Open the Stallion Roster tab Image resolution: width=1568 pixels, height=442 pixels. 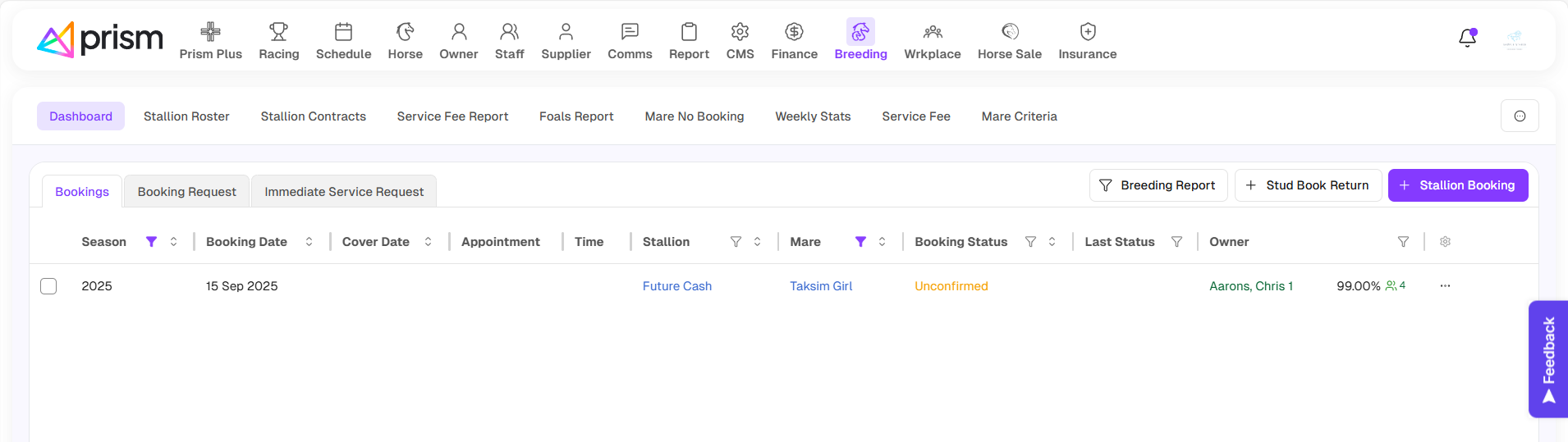[x=186, y=116]
